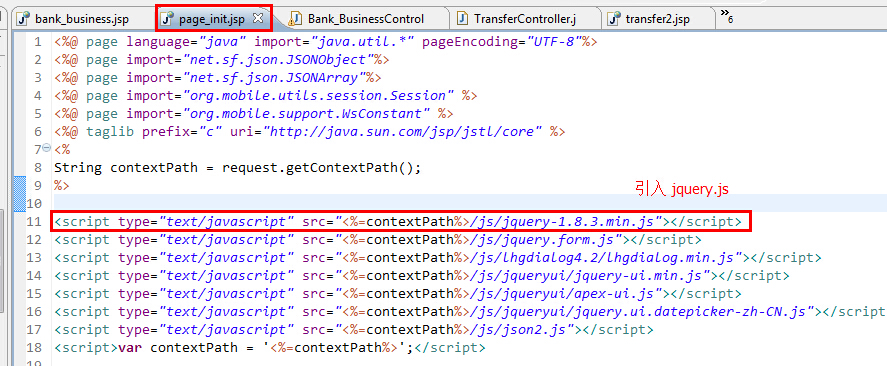This screenshot has height=366, width=887.
Task: Click the "net.sf.json.JSONArray" import text
Action: [274, 77]
